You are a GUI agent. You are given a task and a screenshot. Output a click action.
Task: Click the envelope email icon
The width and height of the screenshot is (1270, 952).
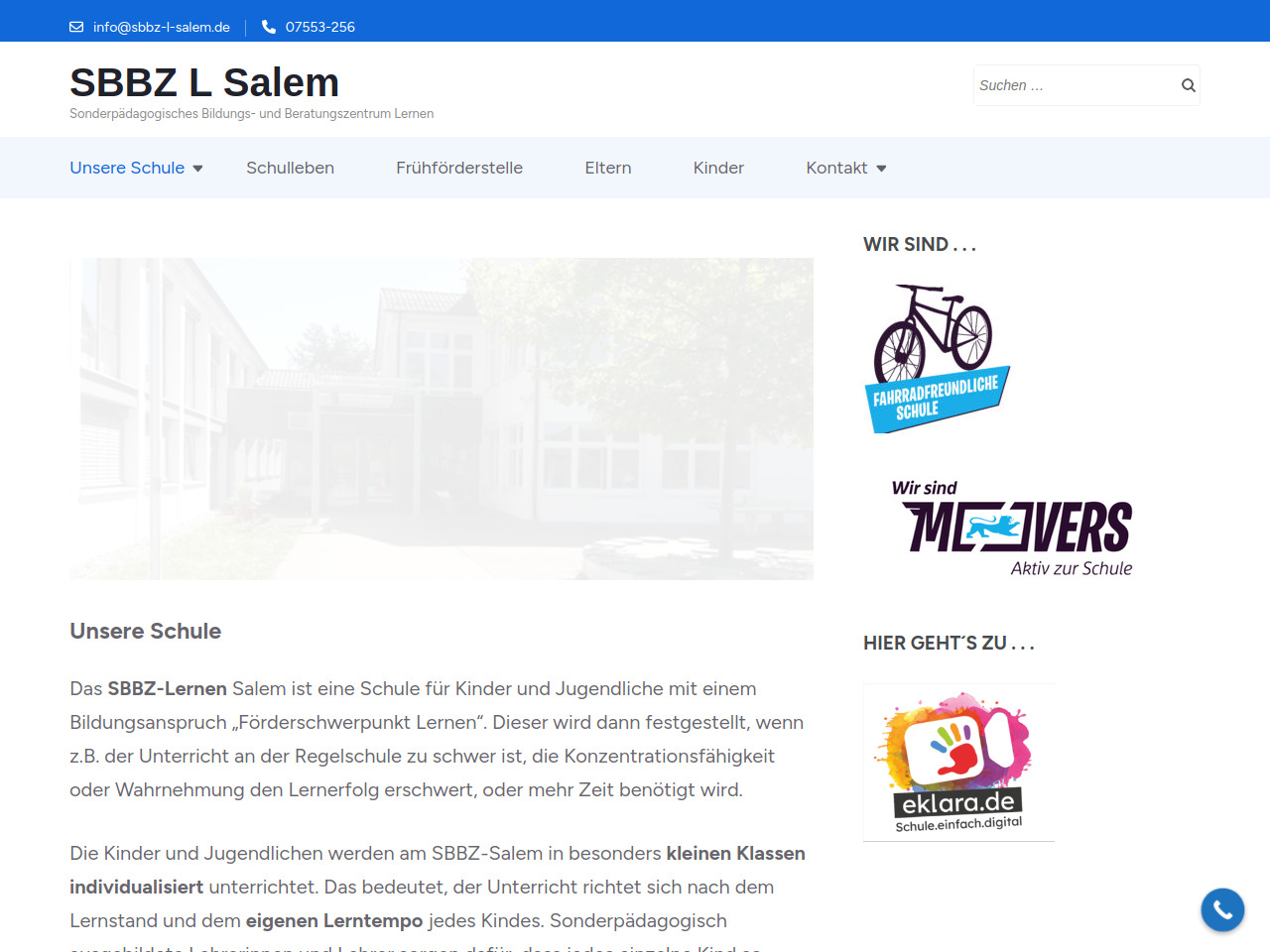76,27
